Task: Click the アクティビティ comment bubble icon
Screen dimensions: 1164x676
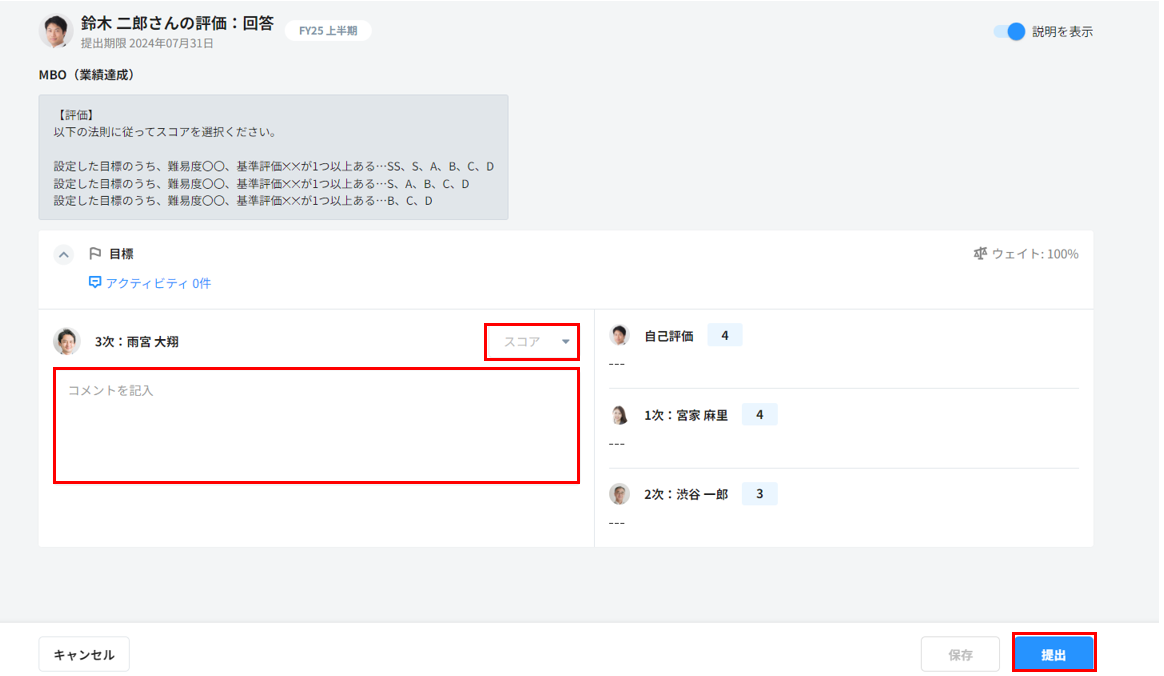Action: pyautogui.click(x=95, y=283)
